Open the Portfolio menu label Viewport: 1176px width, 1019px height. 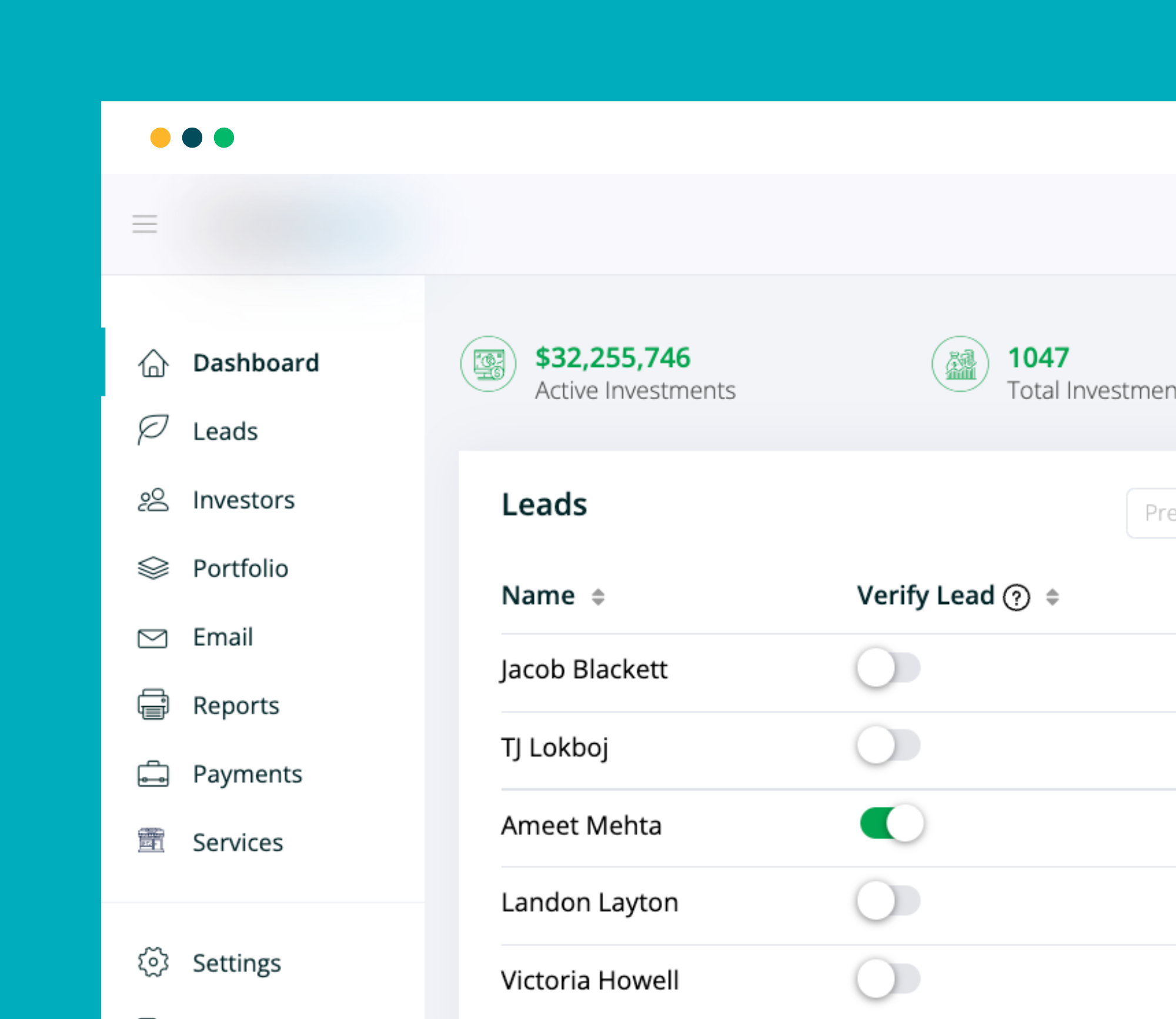click(x=240, y=569)
